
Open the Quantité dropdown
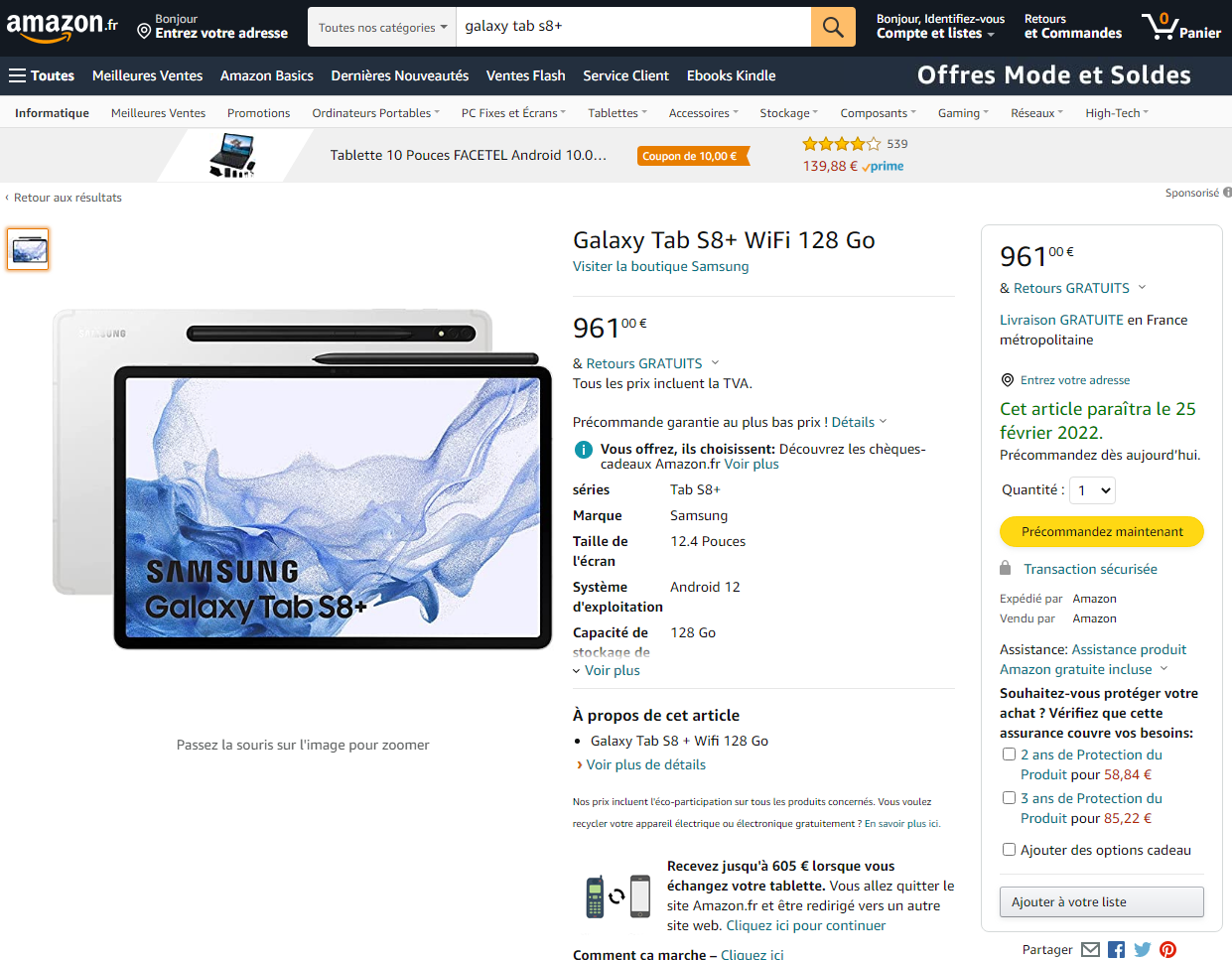click(1093, 490)
